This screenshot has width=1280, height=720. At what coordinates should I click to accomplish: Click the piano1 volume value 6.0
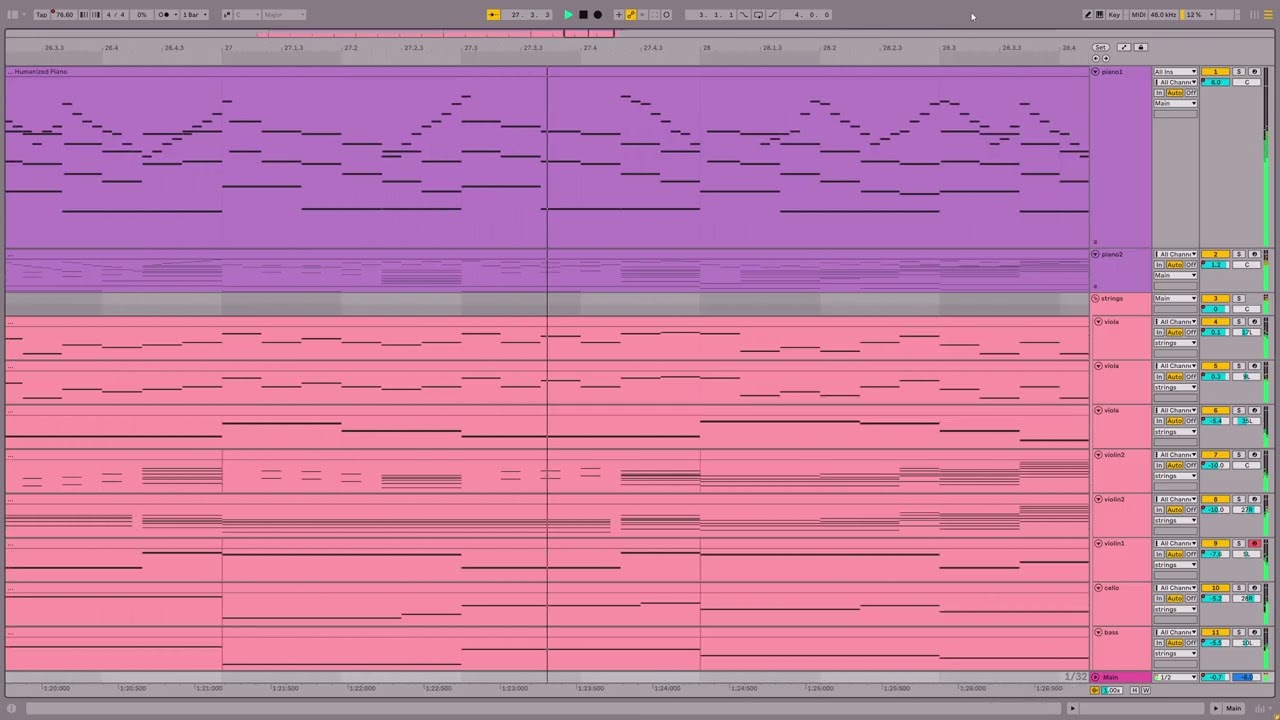[1215, 82]
